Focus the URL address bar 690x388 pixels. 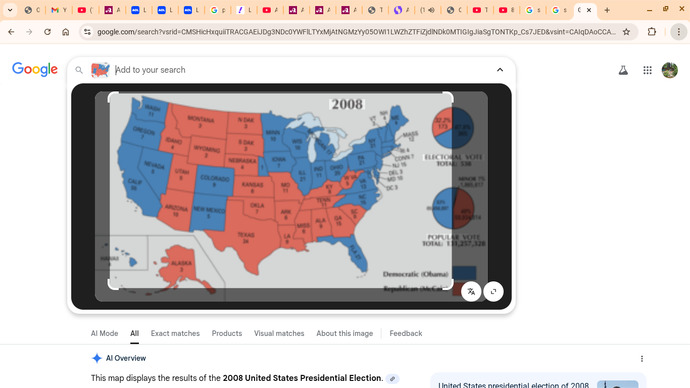(x=356, y=32)
